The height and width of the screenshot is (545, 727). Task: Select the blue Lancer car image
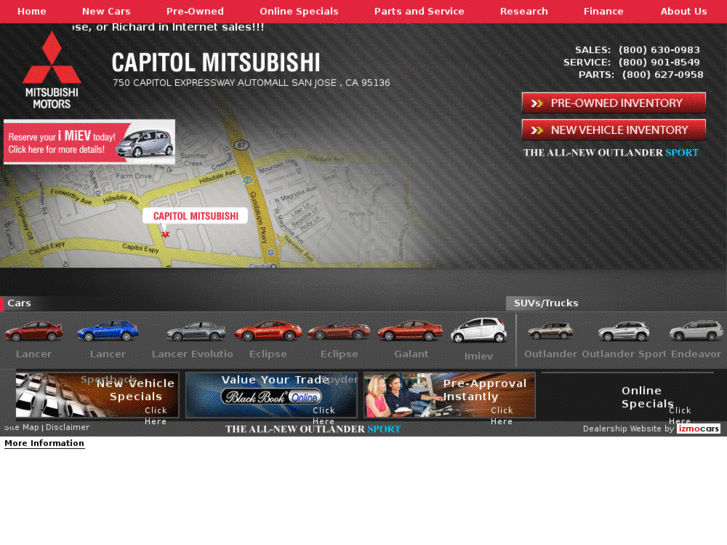point(108,331)
